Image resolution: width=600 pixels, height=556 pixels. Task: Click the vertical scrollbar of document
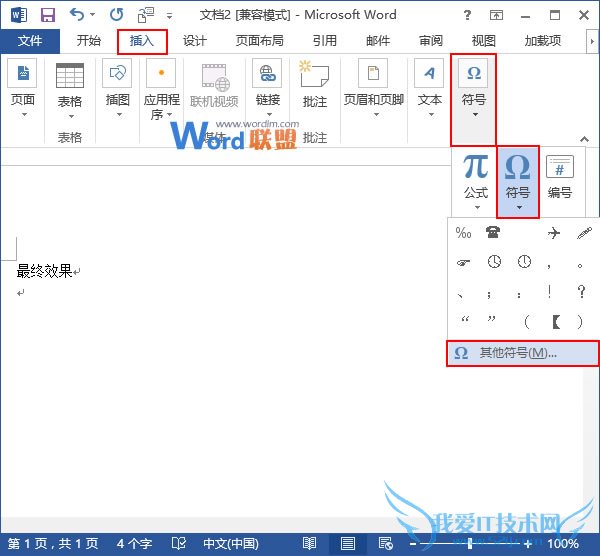592,440
